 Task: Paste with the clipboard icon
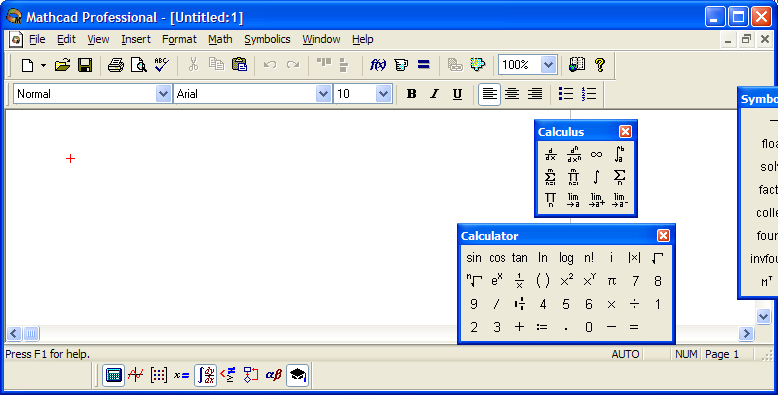tap(239, 65)
